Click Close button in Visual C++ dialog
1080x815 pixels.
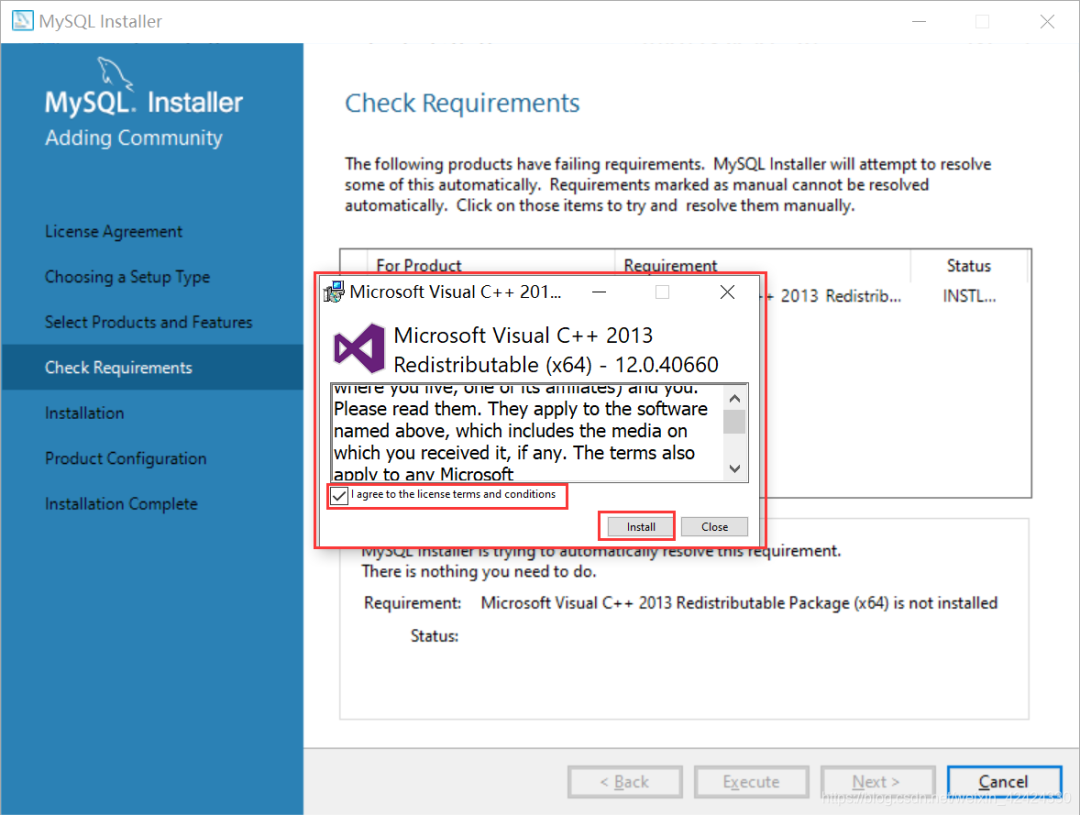tap(714, 527)
